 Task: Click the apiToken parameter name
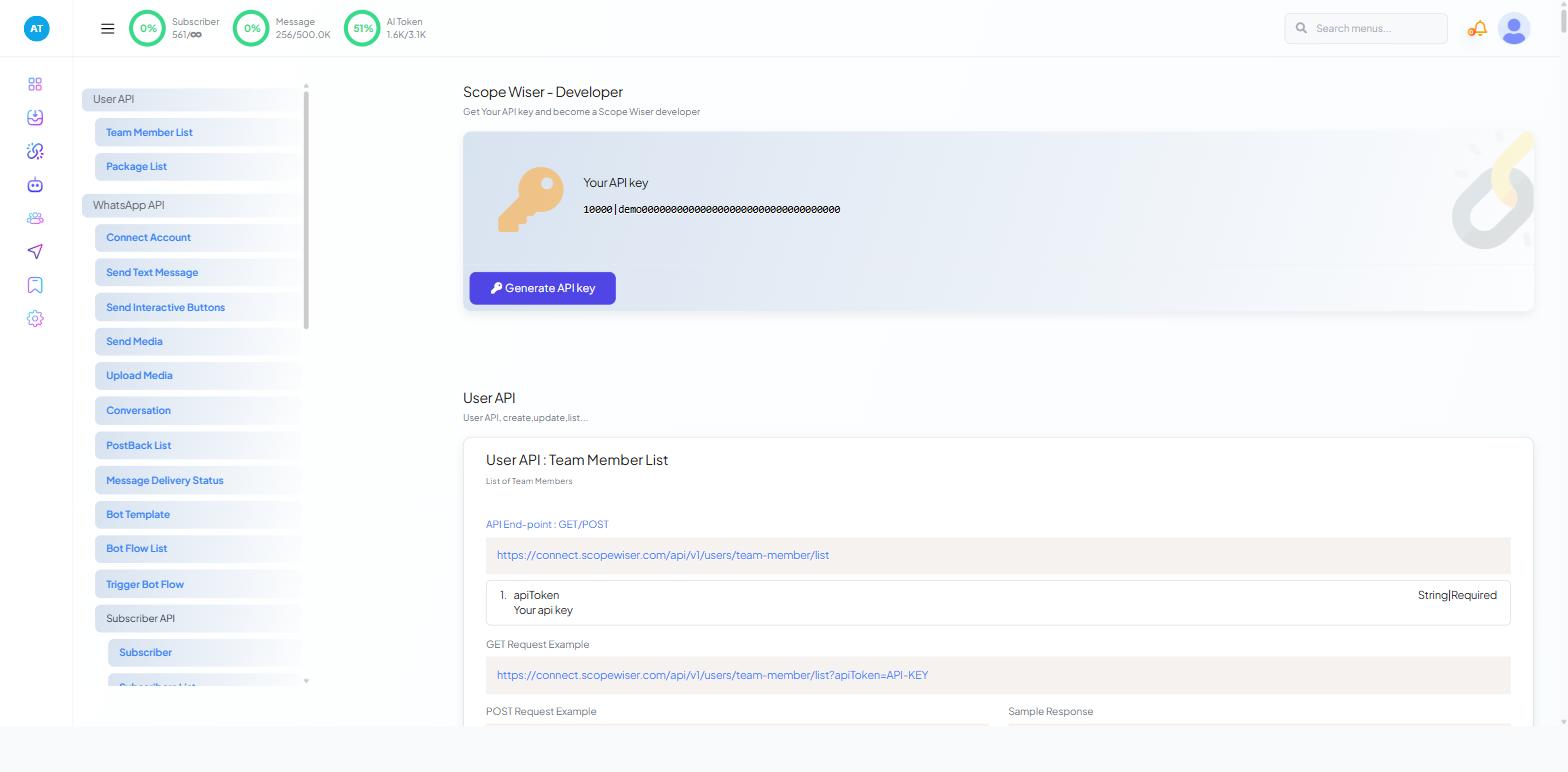coord(536,595)
